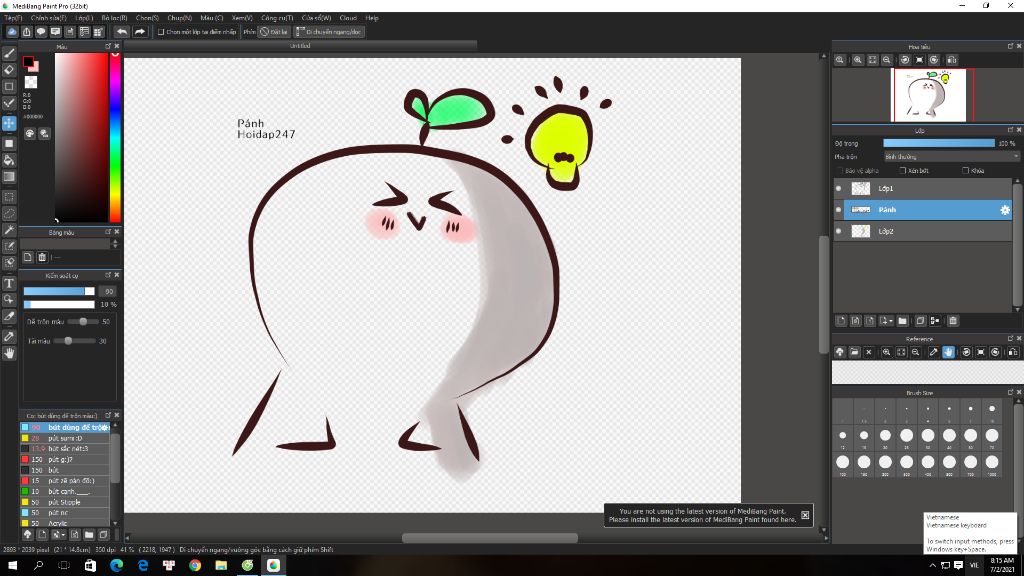The width and height of the screenshot is (1024, 576).
Task: Open the palette selection box in Bảng màu
Action: 65,244
